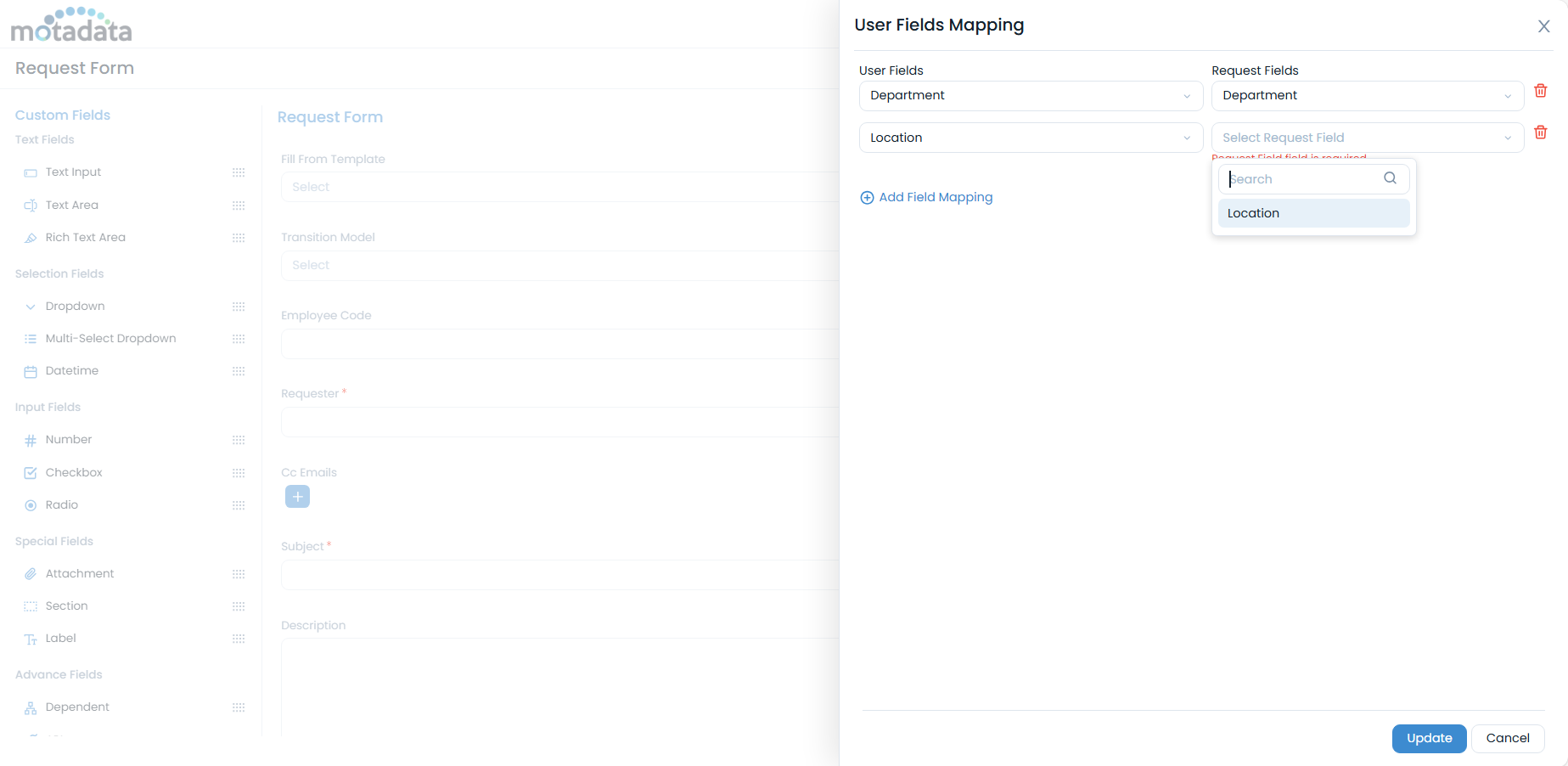This screenshot has width=1568, height=766.
Task: Click the Checkbox field icon in sidebar
Action: tap(31, 473)
